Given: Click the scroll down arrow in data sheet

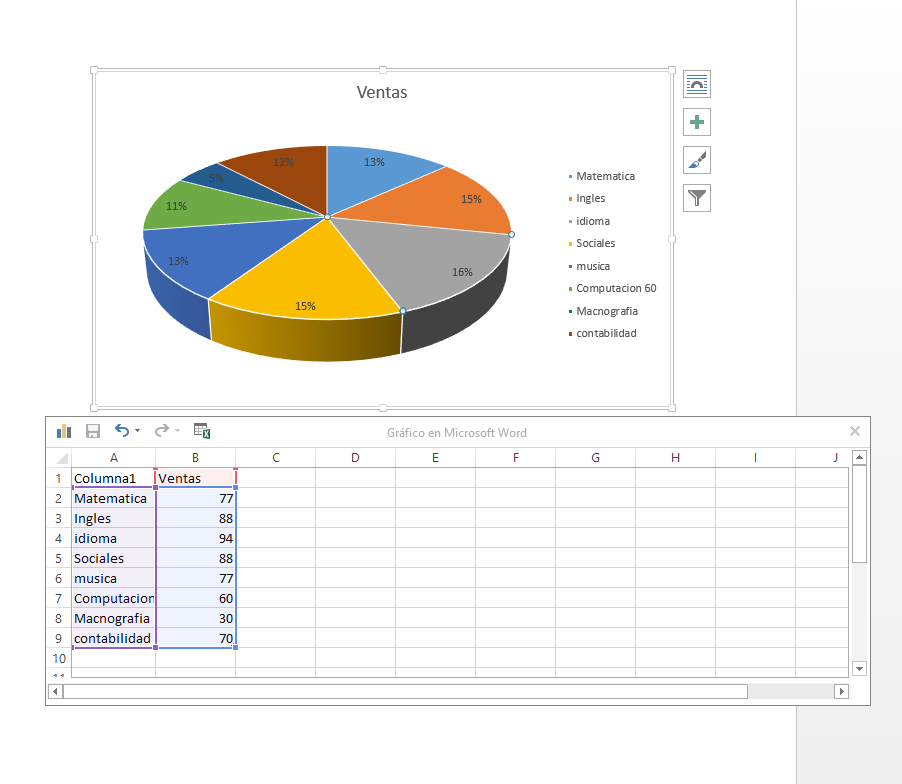Looking at the screenshot, I should (x=859, y=668).
